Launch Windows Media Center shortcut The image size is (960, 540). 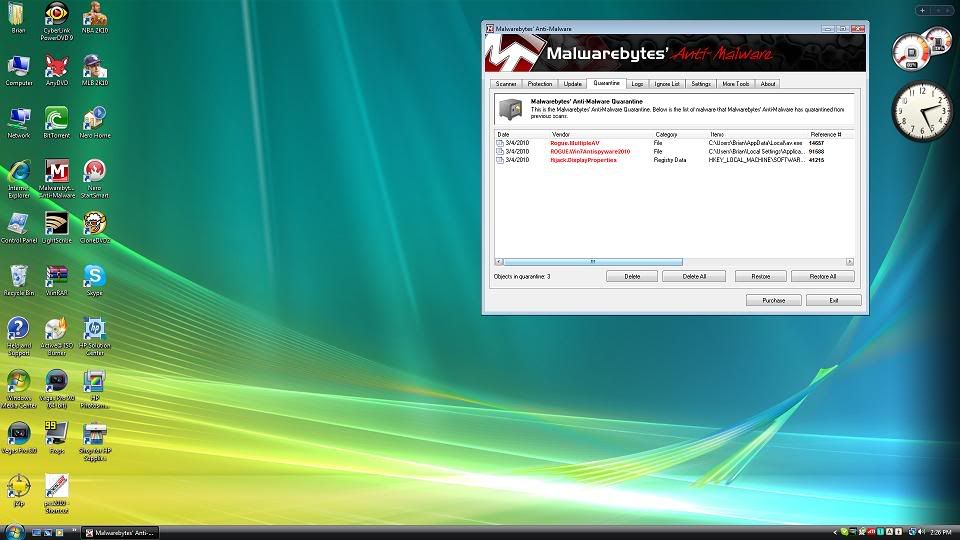18,389
